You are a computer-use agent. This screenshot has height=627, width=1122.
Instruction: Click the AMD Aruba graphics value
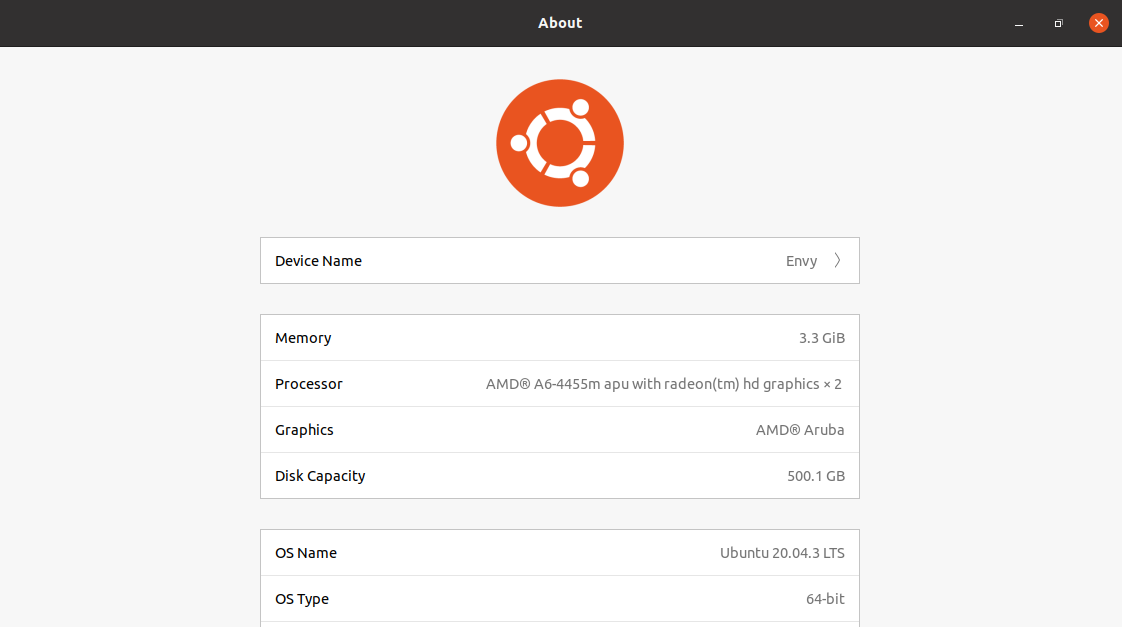coord(800,430)
